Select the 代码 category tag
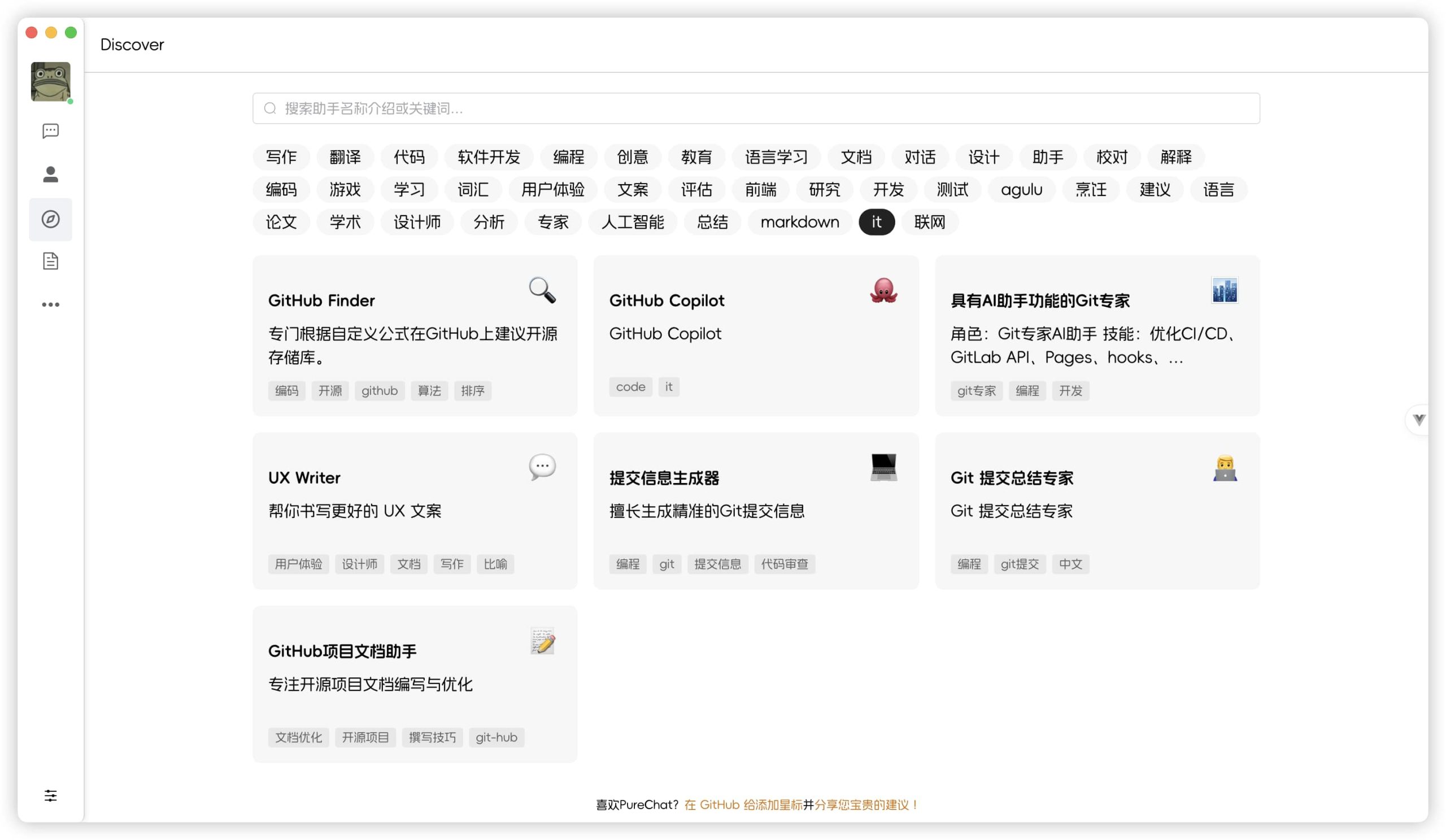 tap(409, 156)
